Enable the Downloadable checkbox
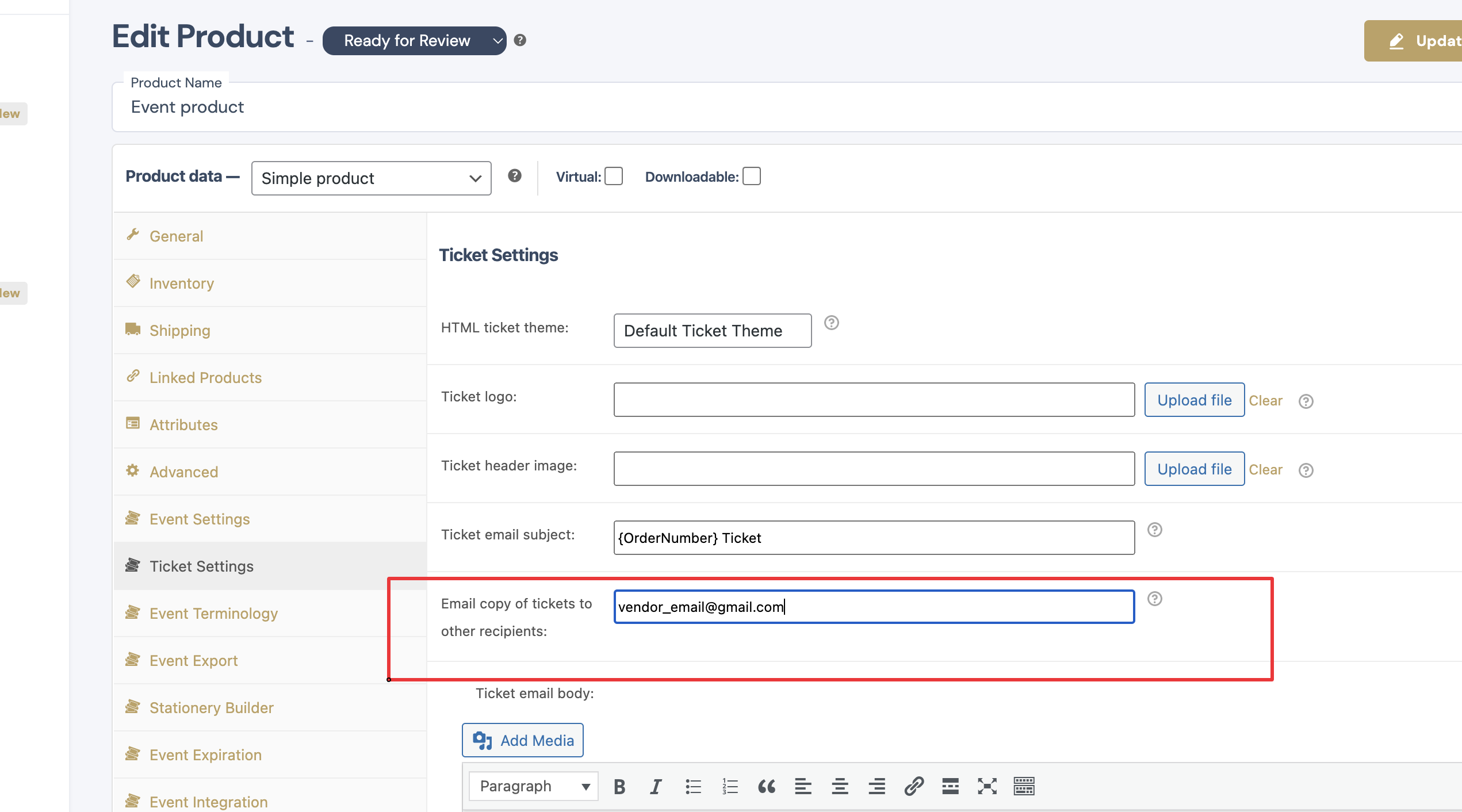The image size is (1462, 812). (752, 176)
